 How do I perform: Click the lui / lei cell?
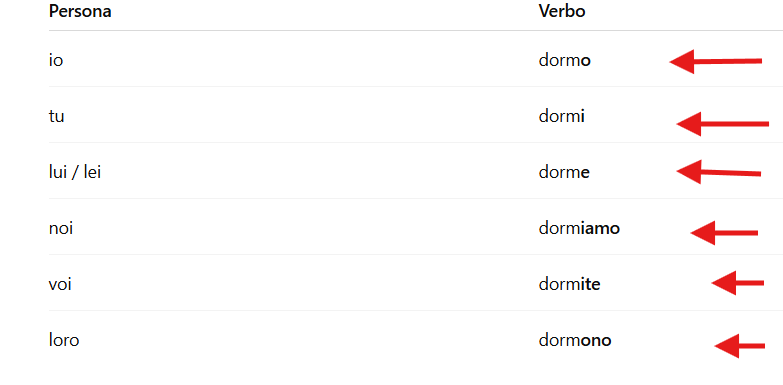(x=75, y=172)
